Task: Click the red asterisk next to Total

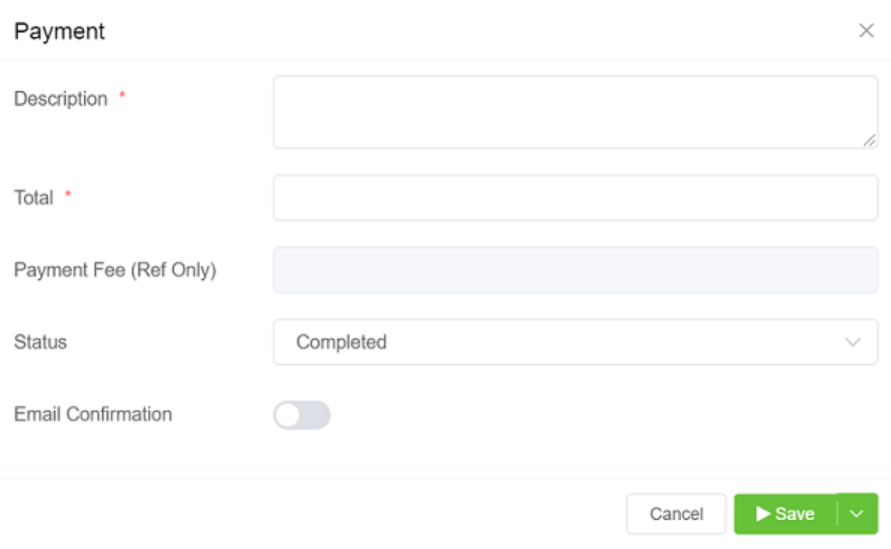Action: (68, 196)
